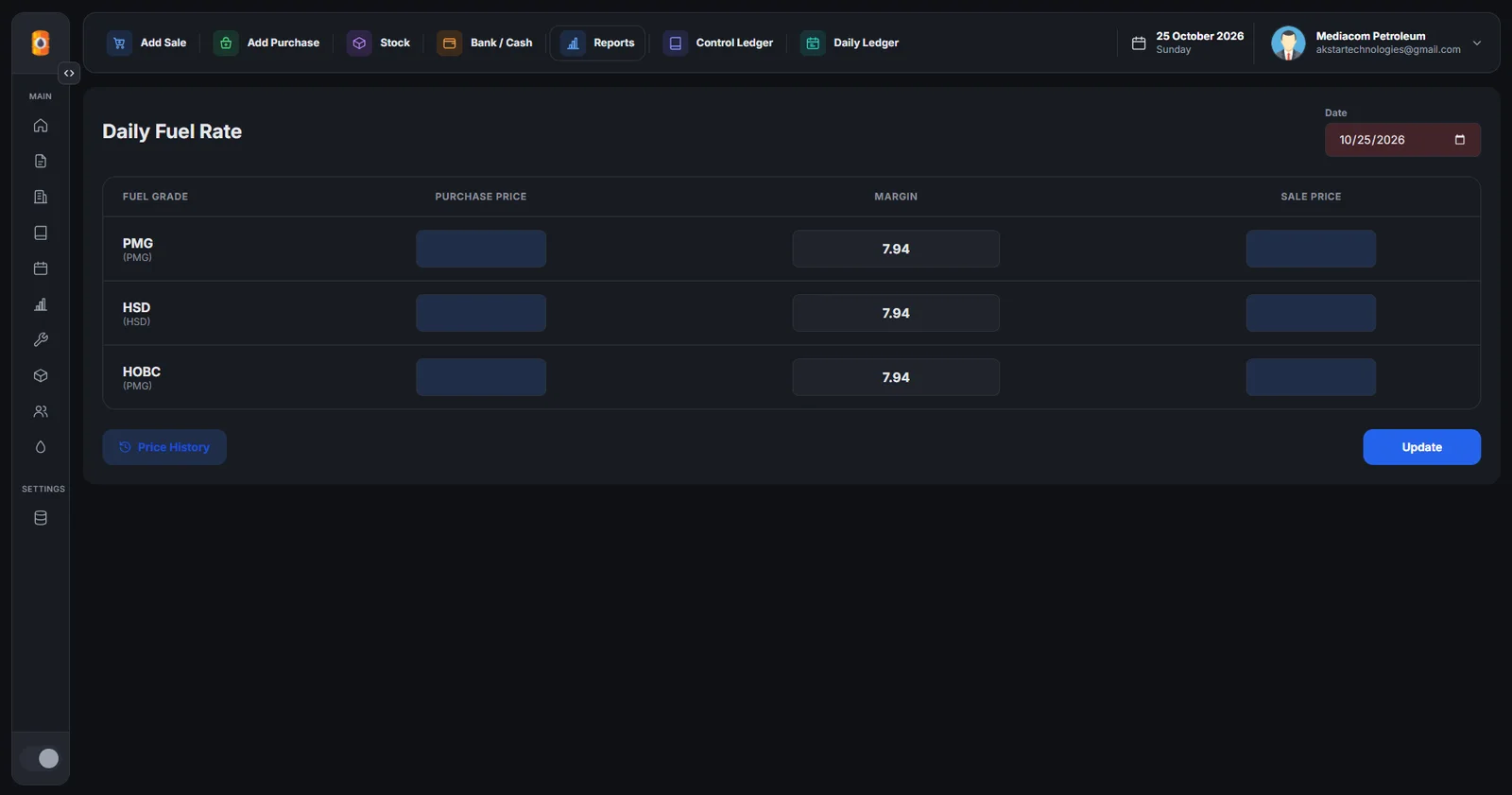Open the database settings sidebar icon

coord(41,518)
